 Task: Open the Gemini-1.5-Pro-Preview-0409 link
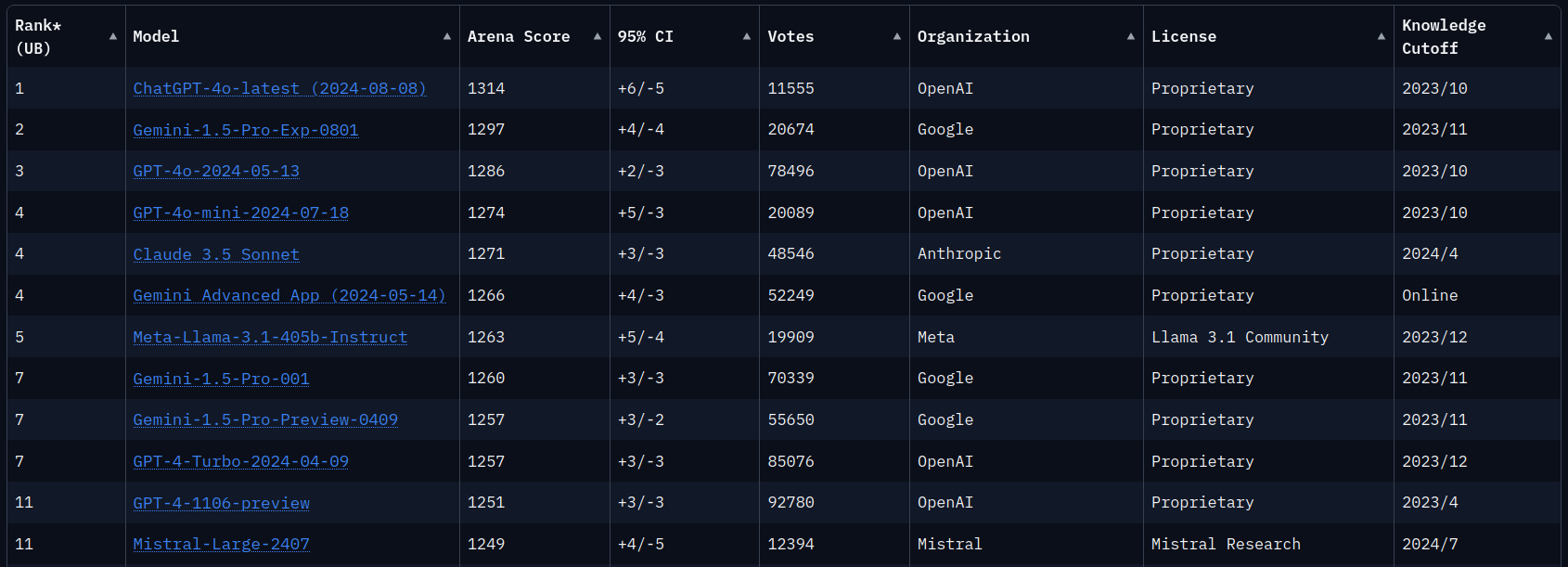(265, 419)
